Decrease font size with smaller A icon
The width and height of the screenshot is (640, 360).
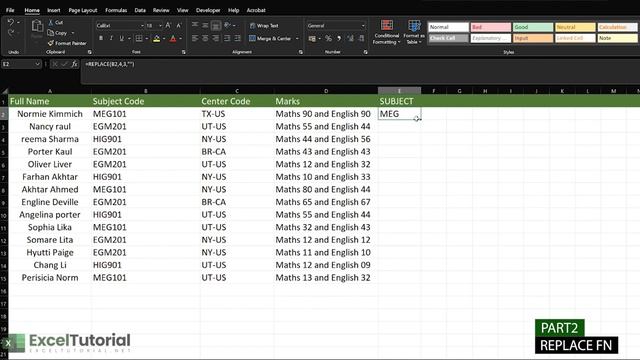[x=179, y=25]
